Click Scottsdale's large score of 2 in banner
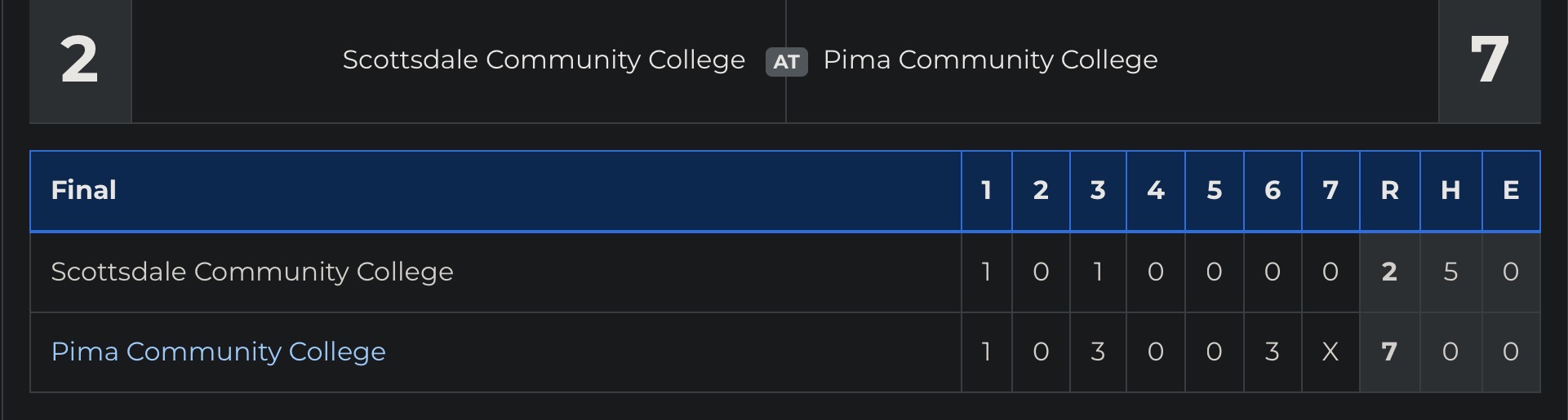This screenshot has width=1568, height=420. click(79, 60)
